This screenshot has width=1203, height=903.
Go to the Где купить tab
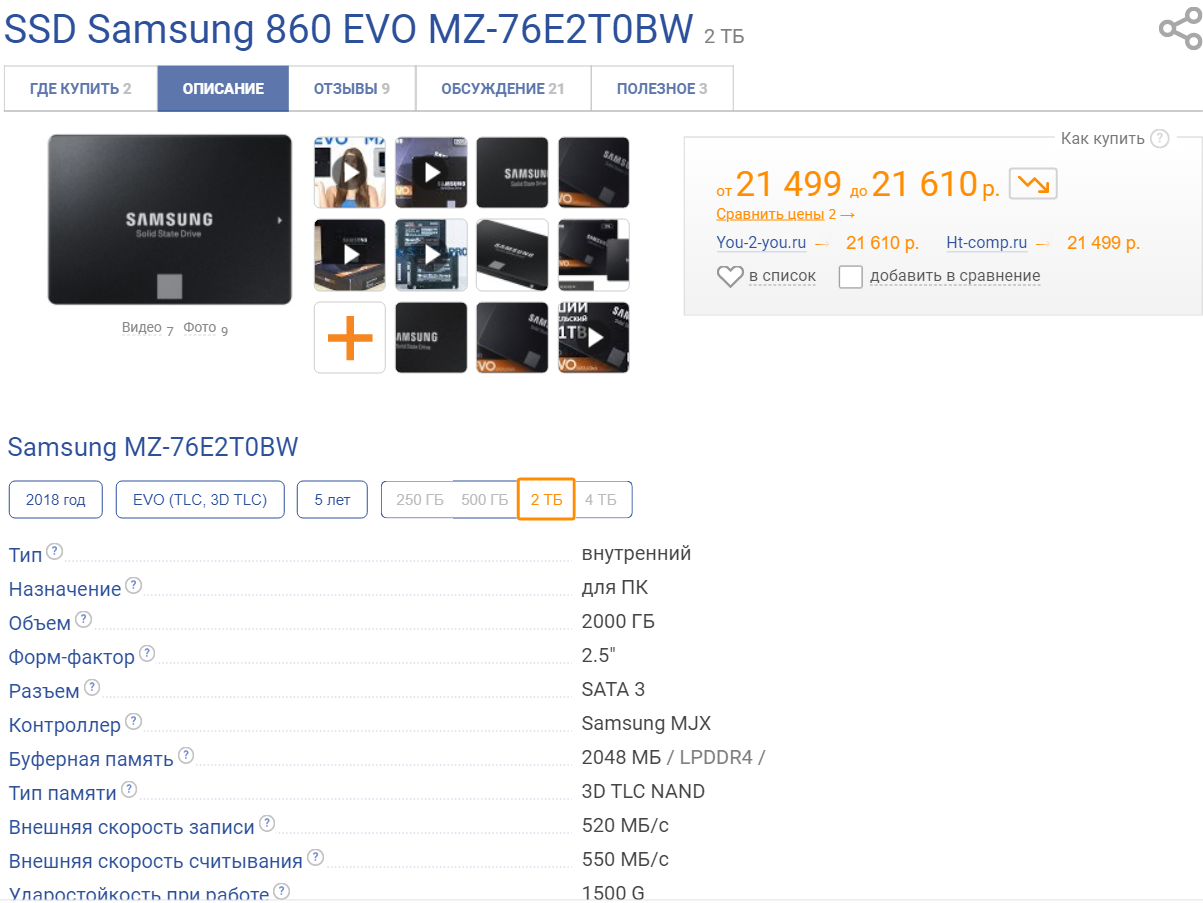pyautogui.click(x=81, y=89)
